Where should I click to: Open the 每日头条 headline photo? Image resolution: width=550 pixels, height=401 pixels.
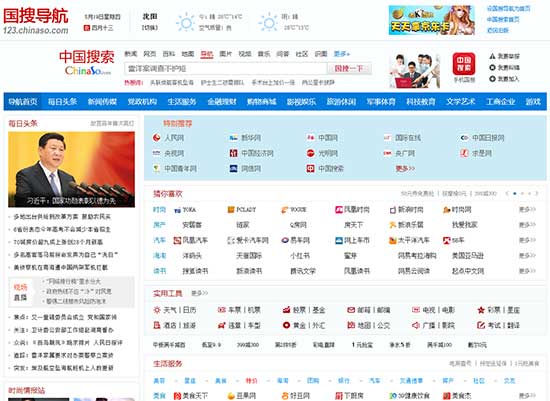tap(72, 169)
